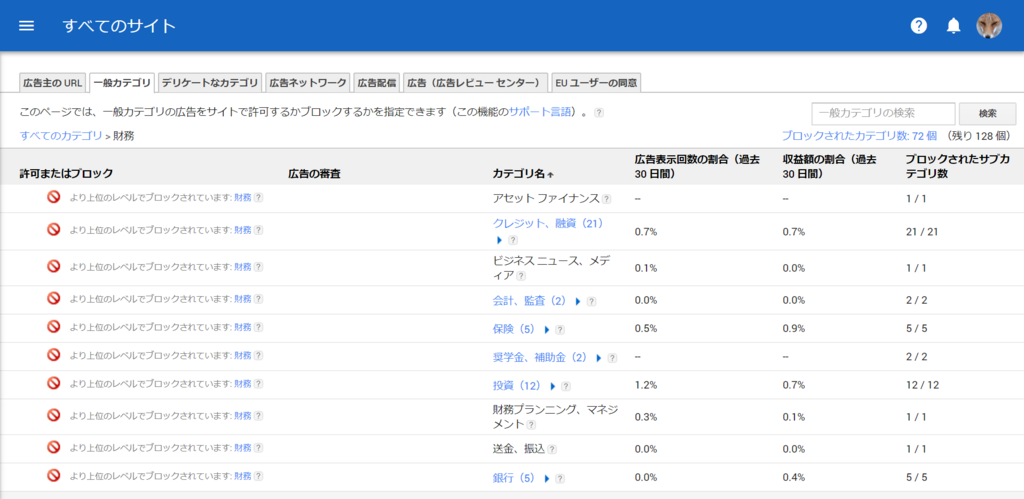The image size is (1024, 499).
Task: Switch to デリケートなカテゴリ tab
Action: point(210,83)
